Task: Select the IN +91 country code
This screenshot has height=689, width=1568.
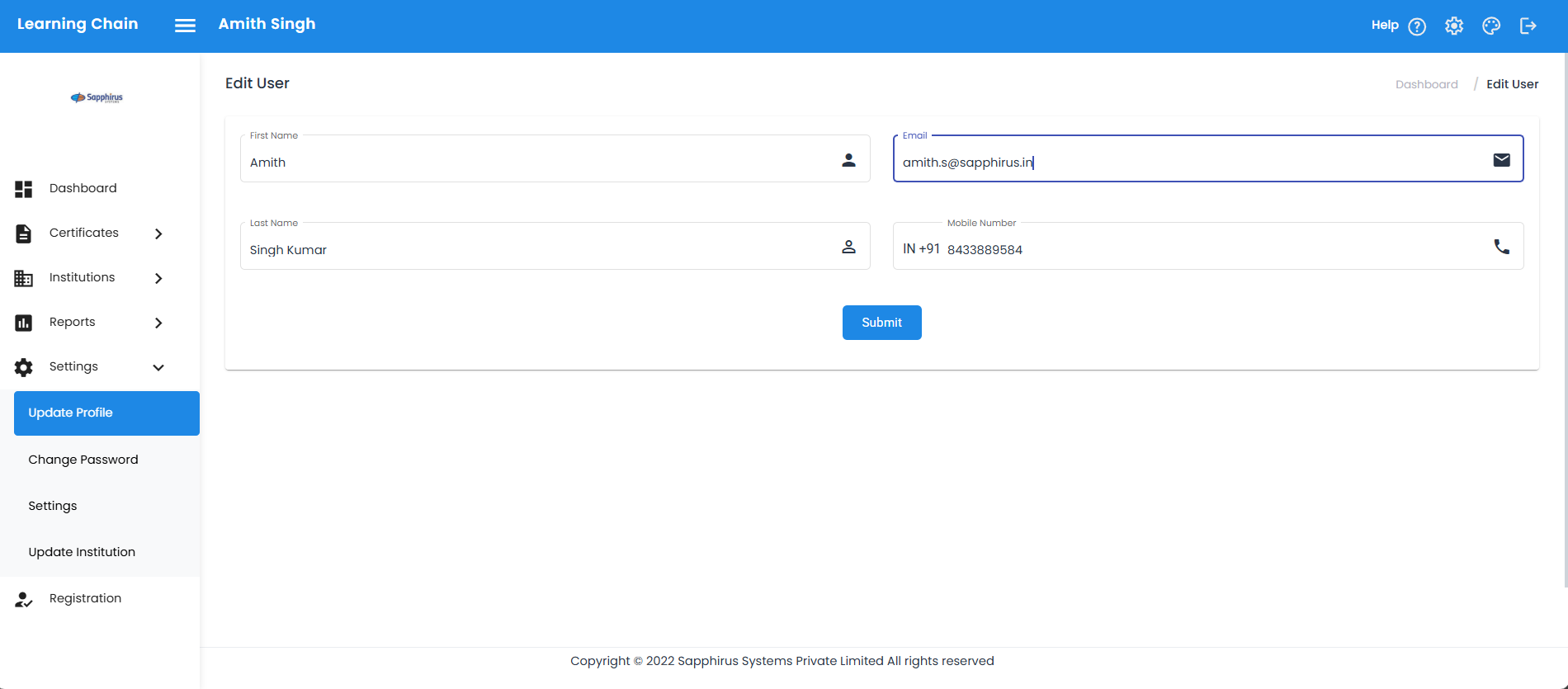Action: click(921, 249)
